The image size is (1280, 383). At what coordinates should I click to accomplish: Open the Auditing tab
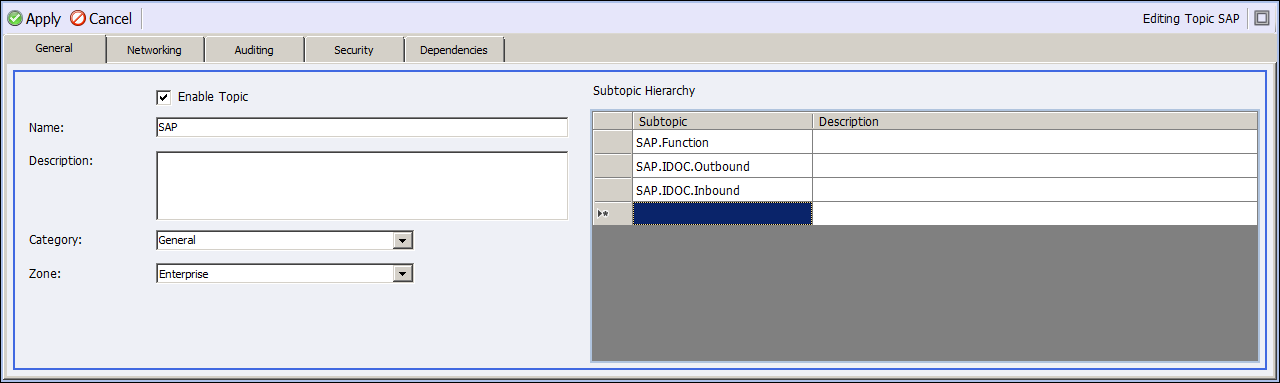[x=254, y=50]
